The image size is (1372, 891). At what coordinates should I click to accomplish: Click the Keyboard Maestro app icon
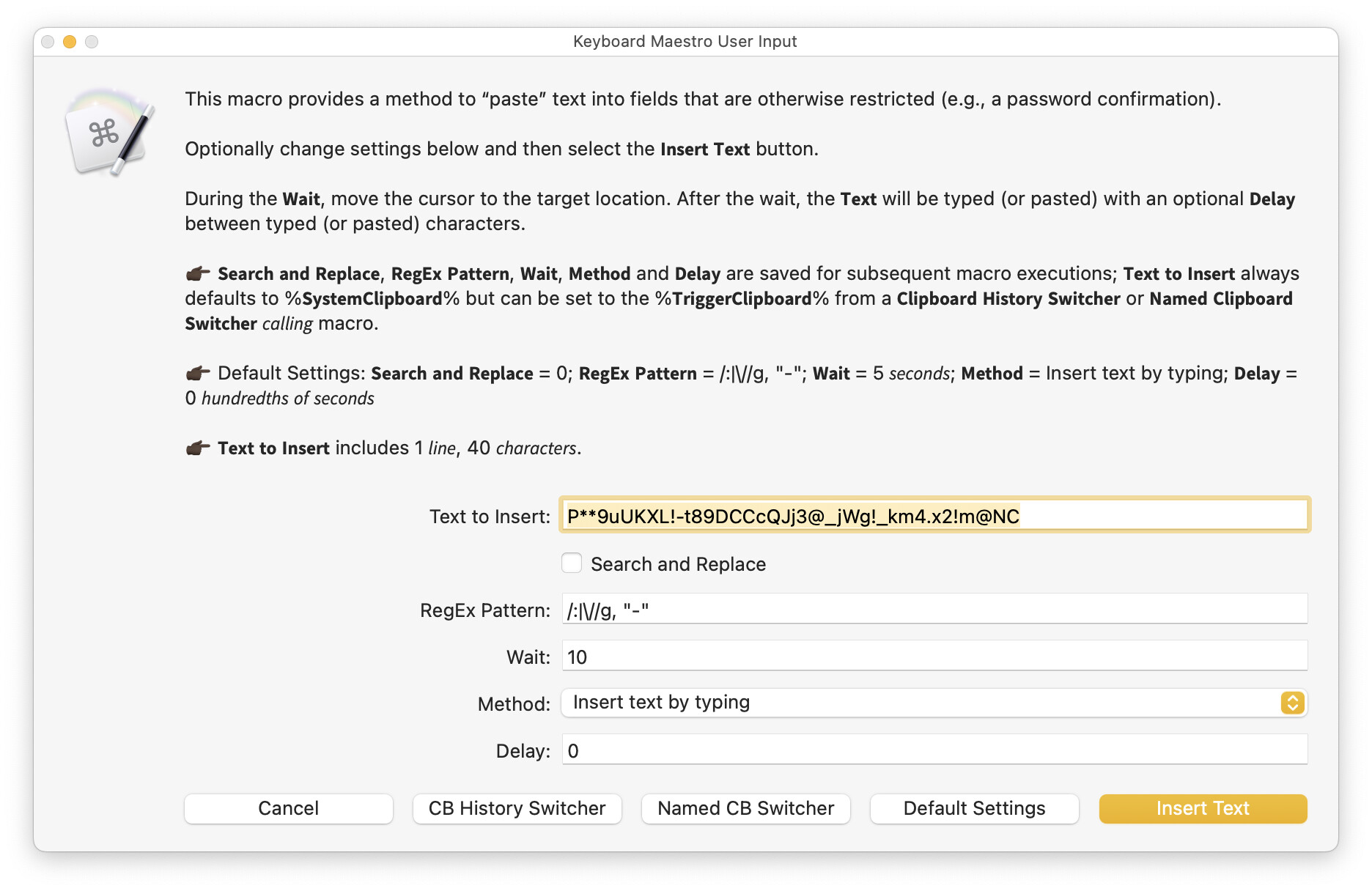(110, 132)
